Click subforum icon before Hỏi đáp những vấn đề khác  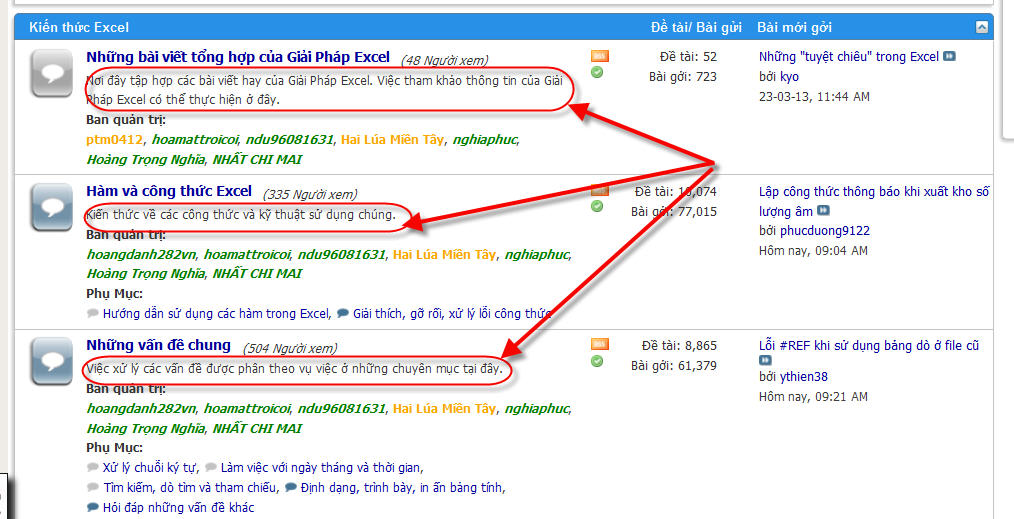92,507
